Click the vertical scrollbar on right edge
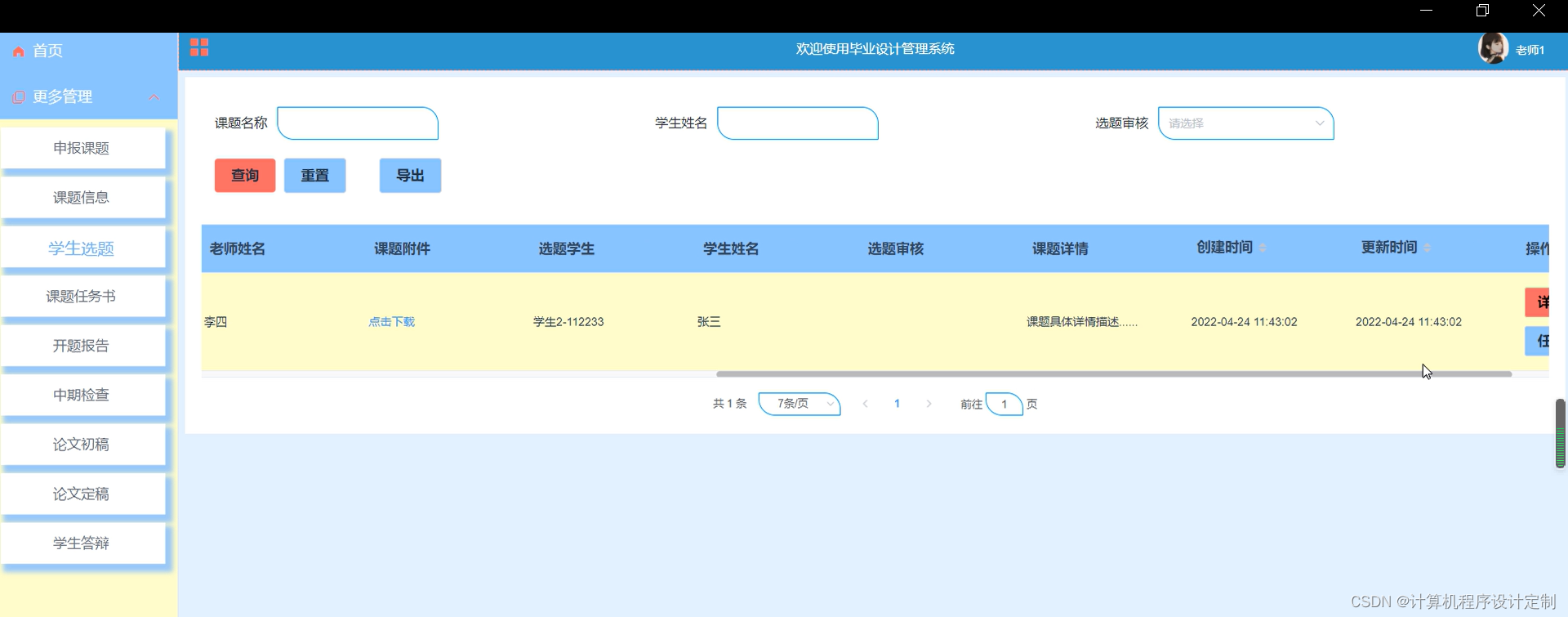Image resolution: width=1568 pixels, height=617 pixels. pyautogui.click(x=1560, y=433)
